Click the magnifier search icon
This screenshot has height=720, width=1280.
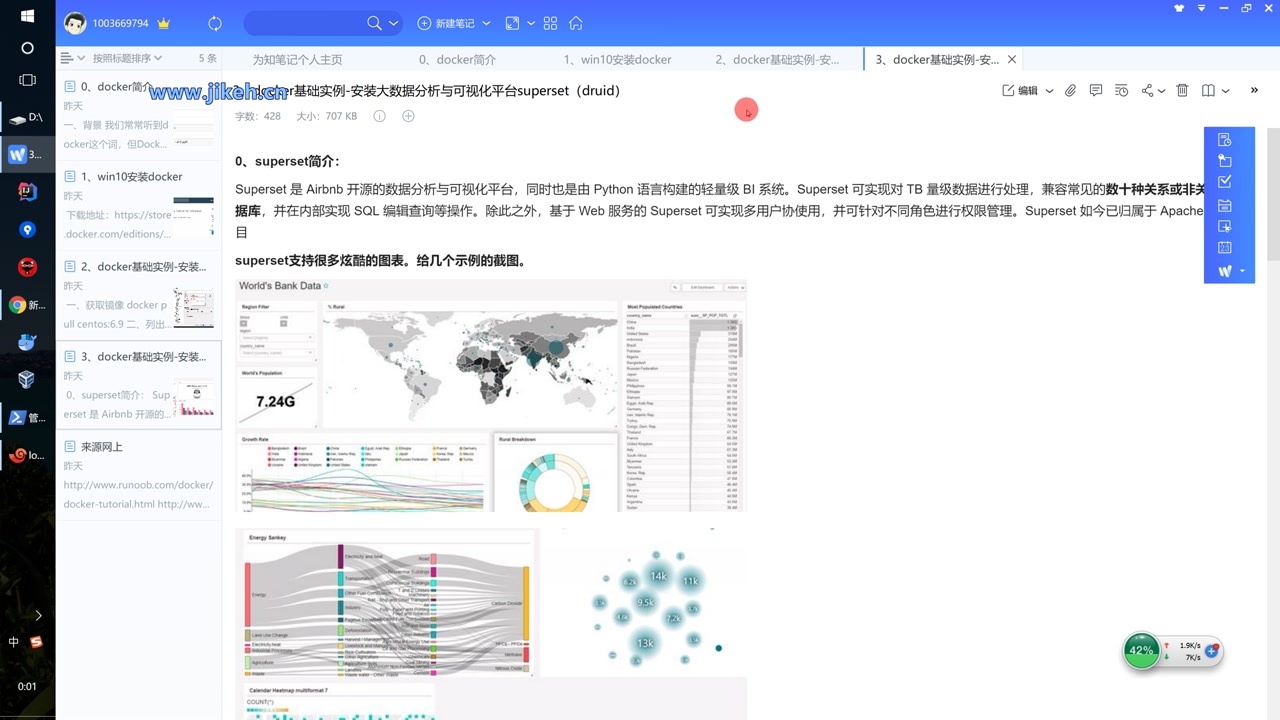coord(374,23)
